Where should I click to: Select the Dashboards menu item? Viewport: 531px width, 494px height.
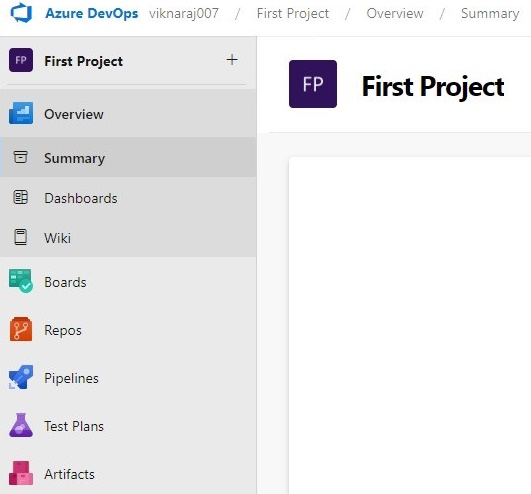click(x=128, y=197)
